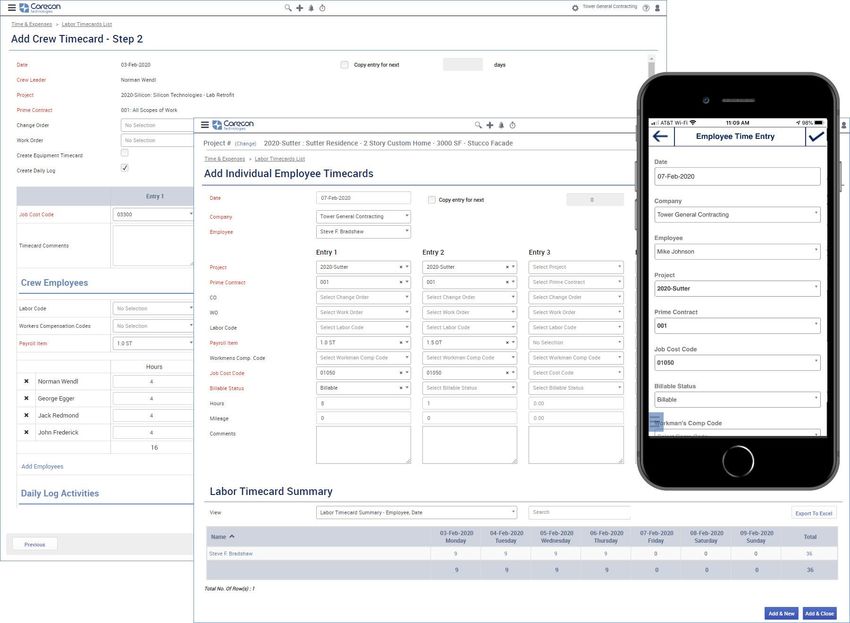Image resolution: width=850 pixels, height=623 pixels.
Task: Click plus icon in Add Crew Timecard header
Action: 299,8
